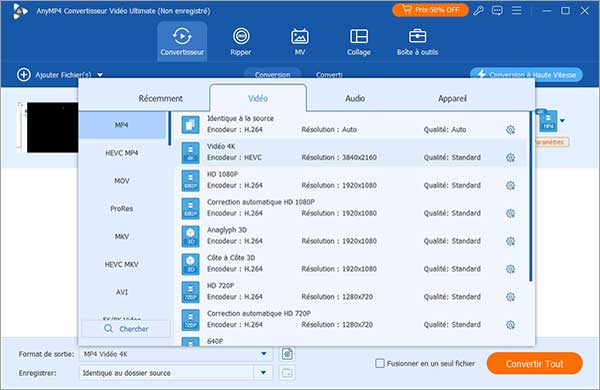Screen dimensions: 600x390
Task: Open the MV module
Action: click(x=300, y=41)
